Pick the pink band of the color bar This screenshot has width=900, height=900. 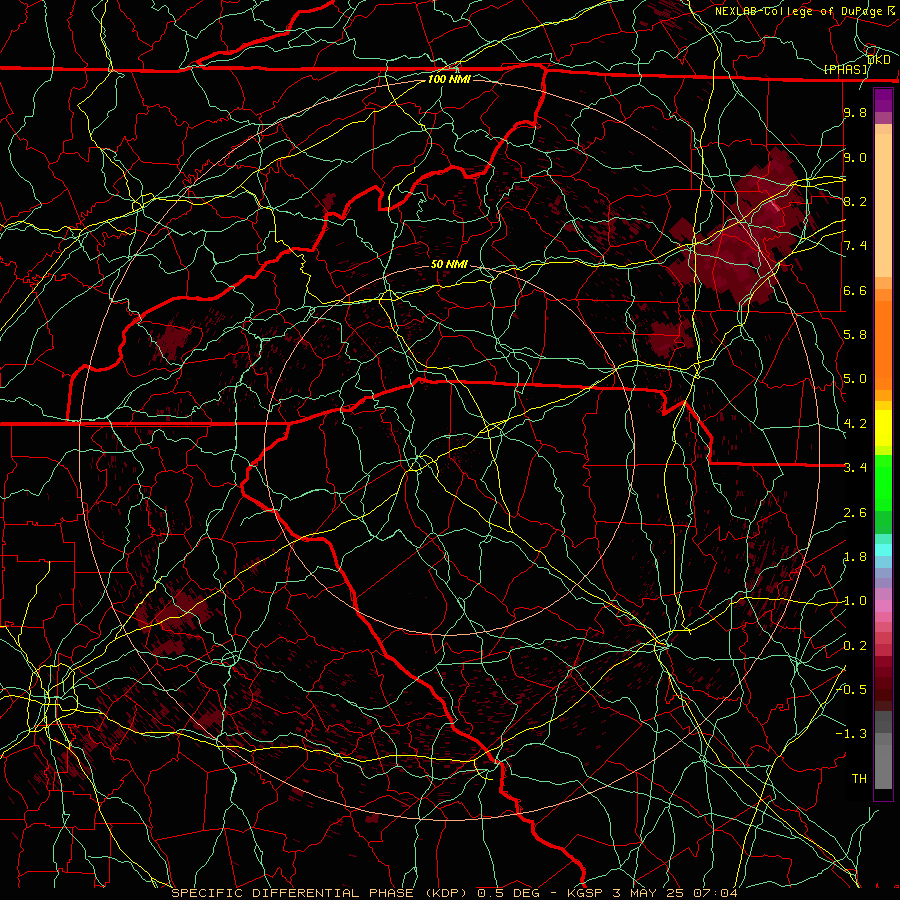pos(883,606)
